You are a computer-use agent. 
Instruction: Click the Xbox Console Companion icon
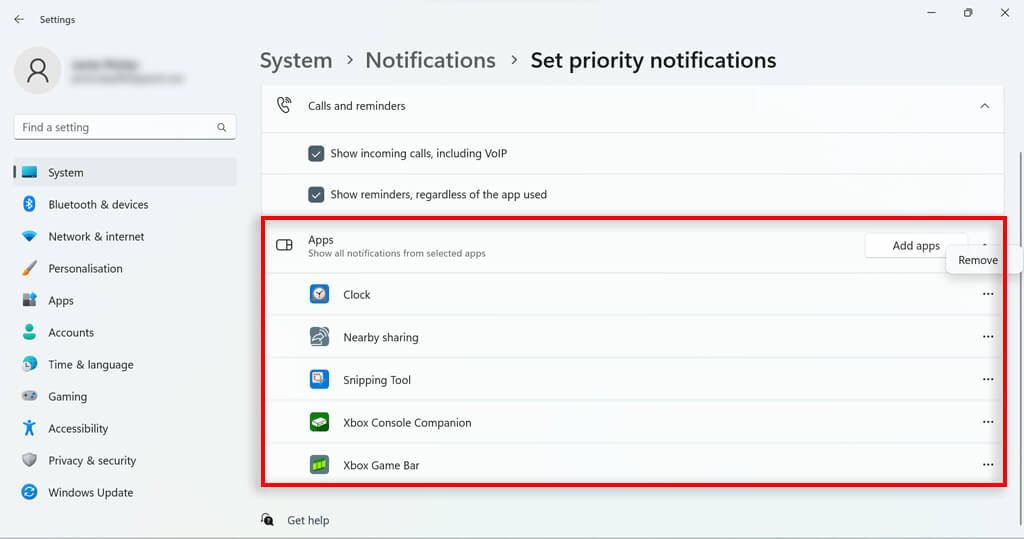pyautogui.click(x=319, y=422)
